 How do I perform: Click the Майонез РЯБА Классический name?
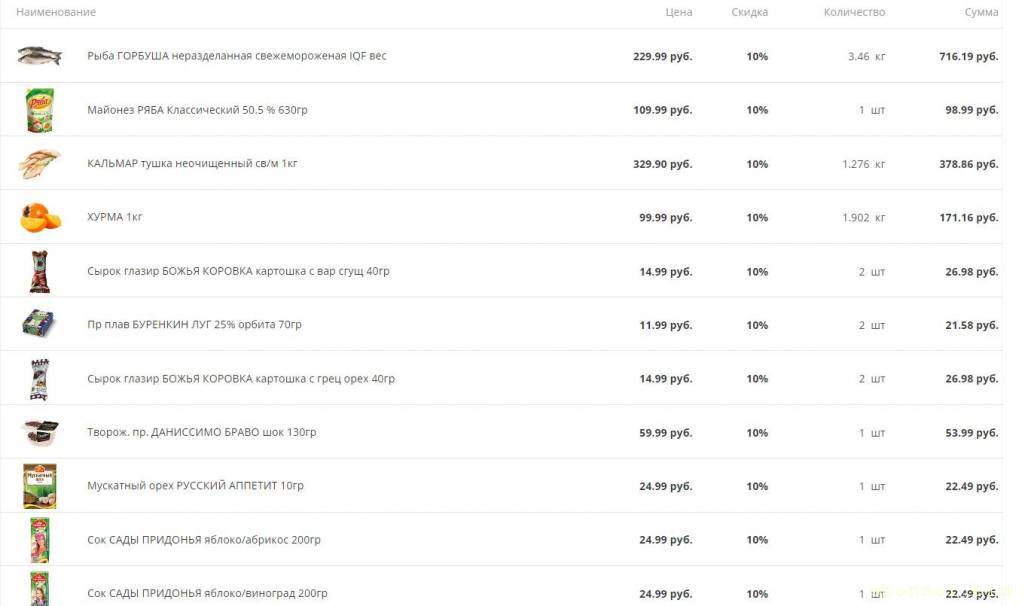197,110
